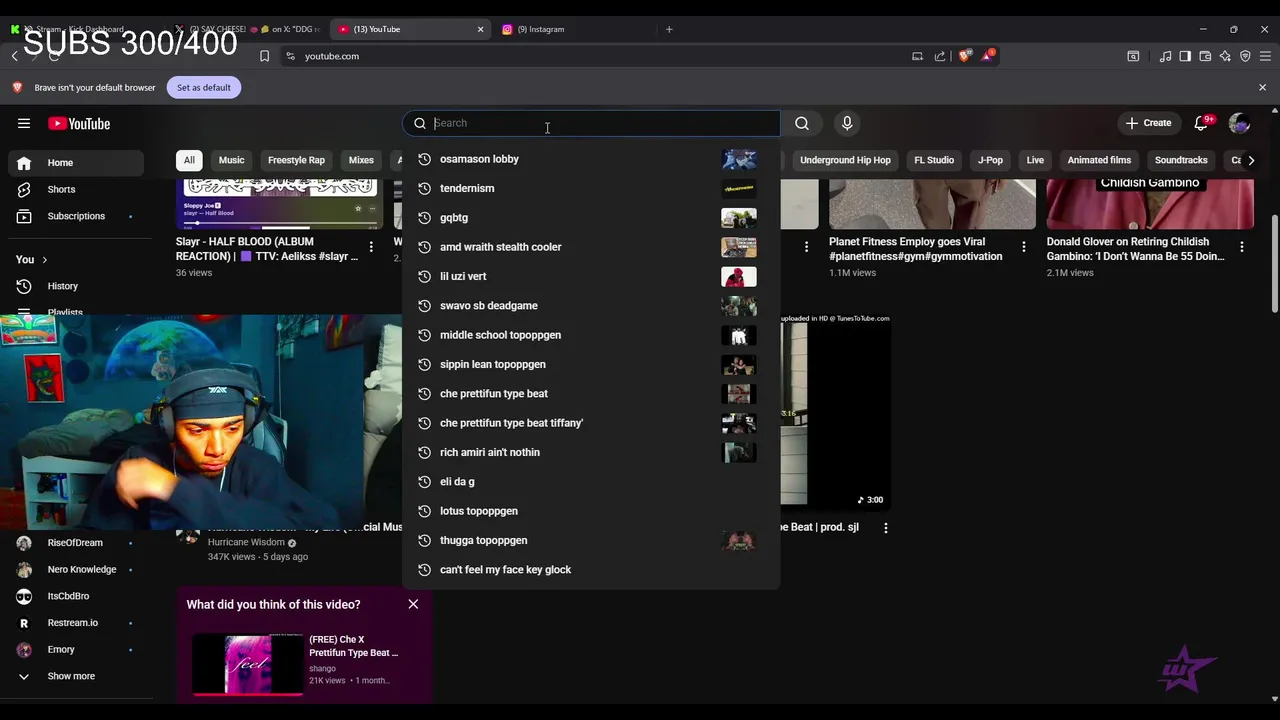Open the YouTube guide hamburger menu
Viewport: 1280px width, 720px height.
click(x=24, y=124)
